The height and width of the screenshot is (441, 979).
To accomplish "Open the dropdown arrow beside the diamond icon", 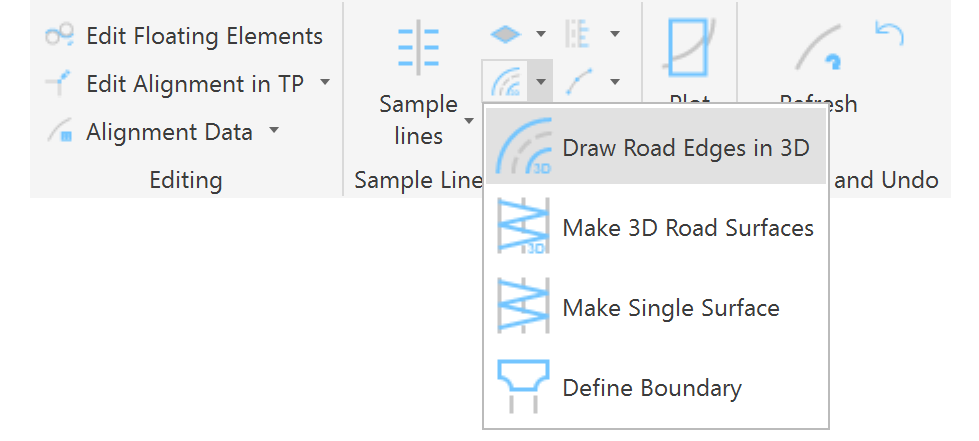I will 541,33.
